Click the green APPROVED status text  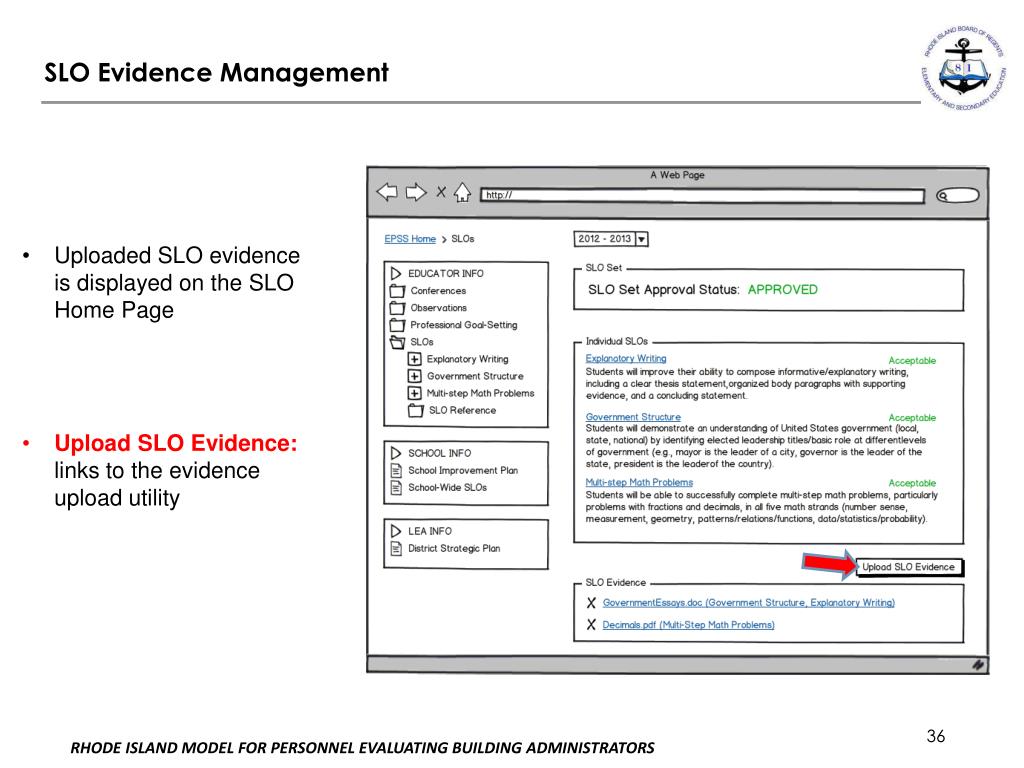coord(782,289)
